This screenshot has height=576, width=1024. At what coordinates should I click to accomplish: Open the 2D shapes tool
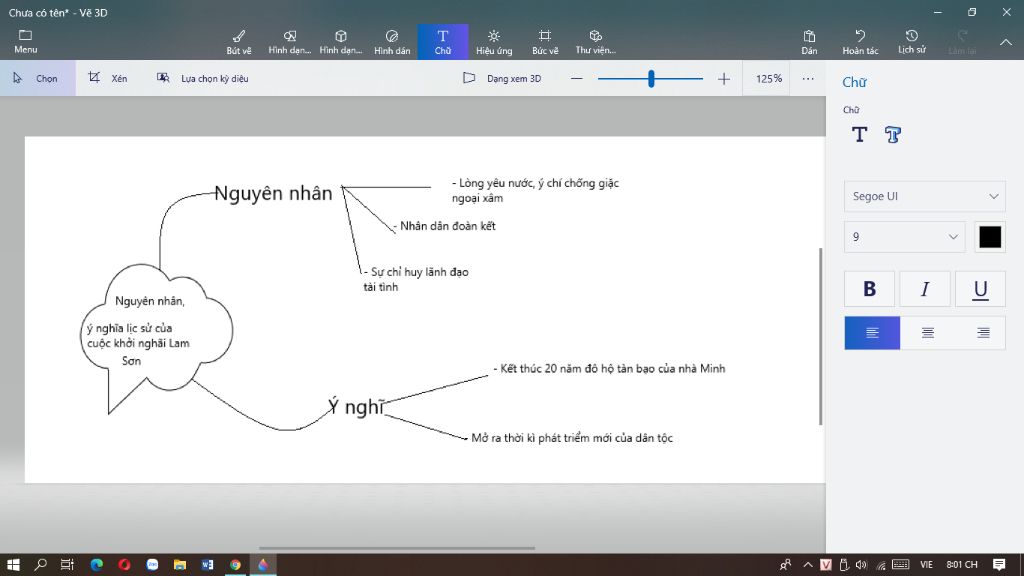pyautogui.click(x=289, y=42)
